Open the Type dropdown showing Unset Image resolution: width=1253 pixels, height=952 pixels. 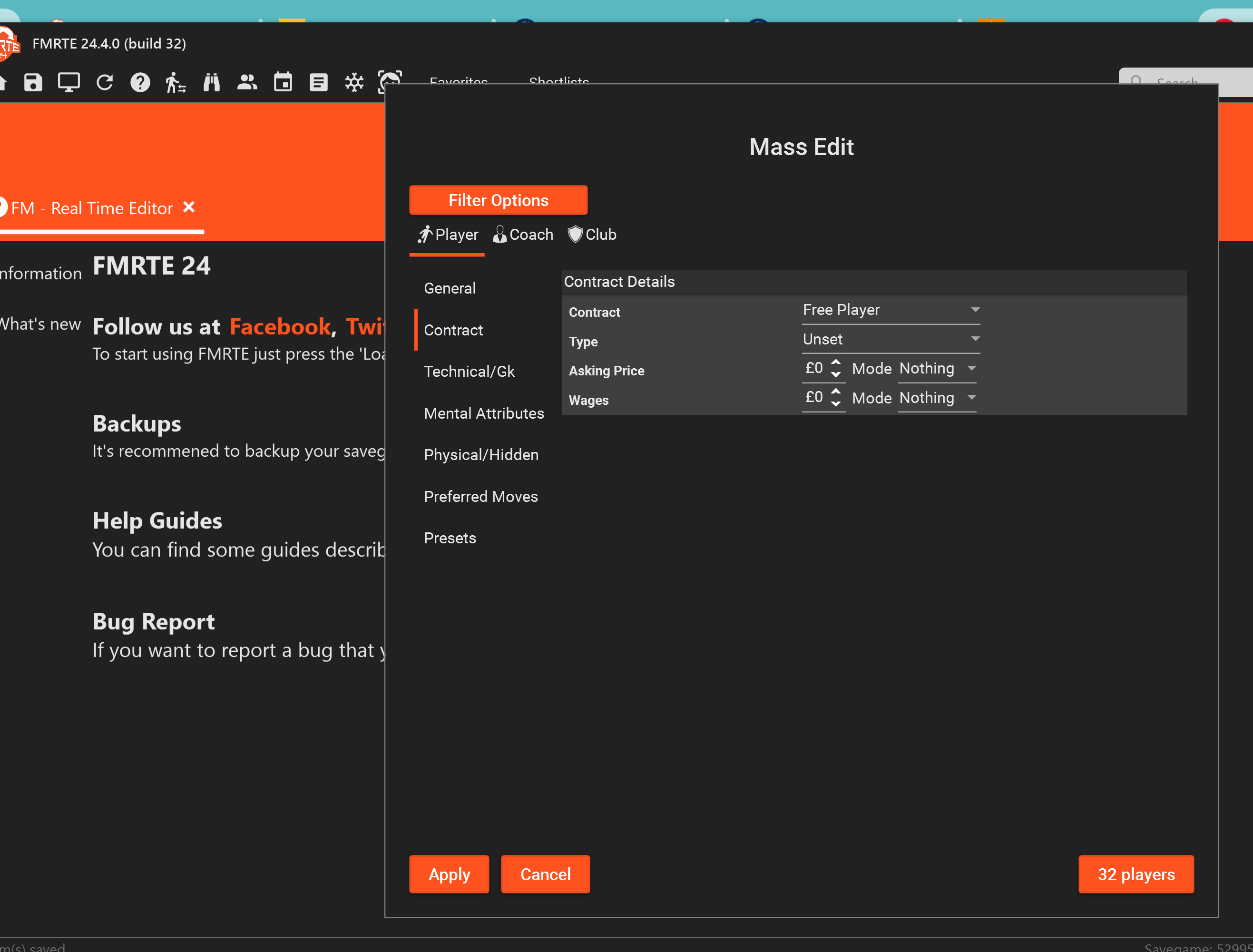(x=891, y=339)
